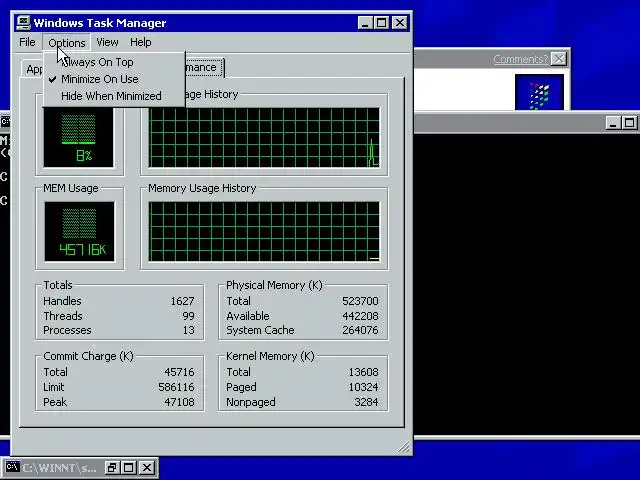Close the Windows Task Manager window
The image size is (640, 480).
point(400,22)
